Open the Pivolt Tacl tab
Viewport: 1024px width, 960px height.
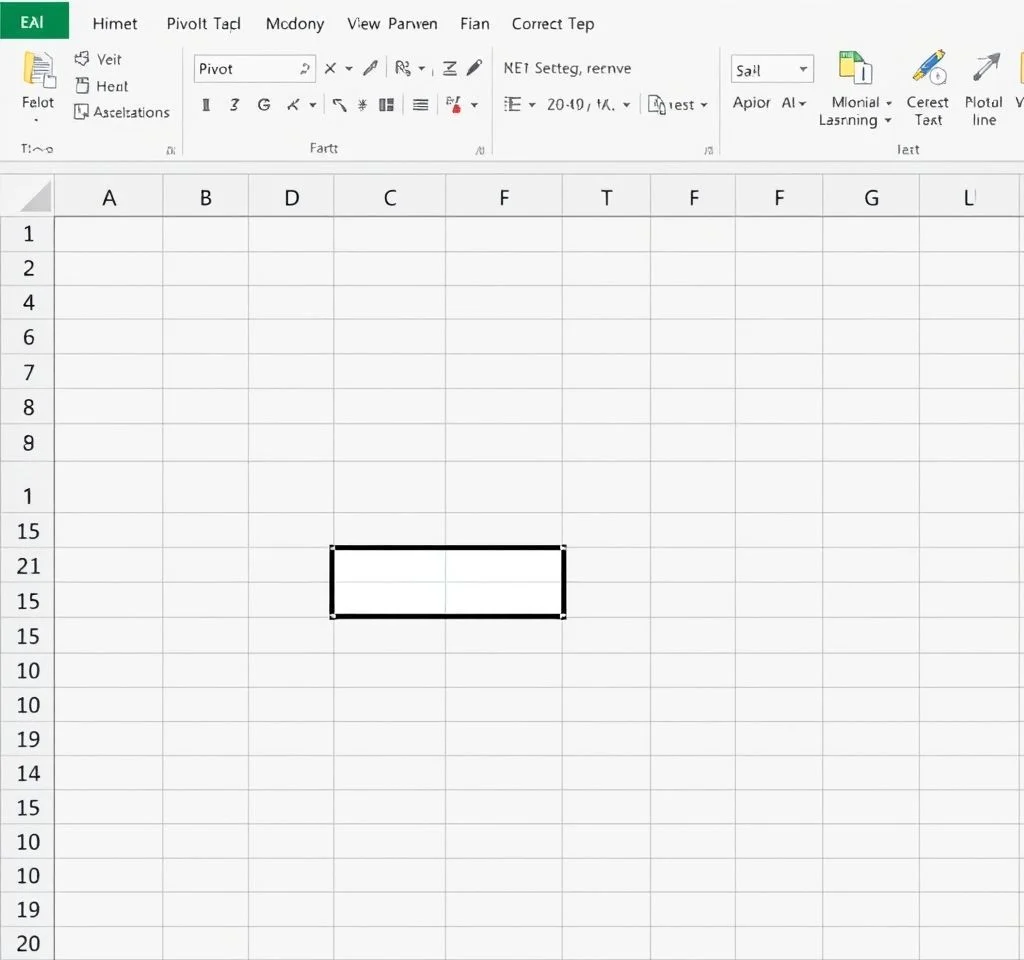[x=203, y=23]
